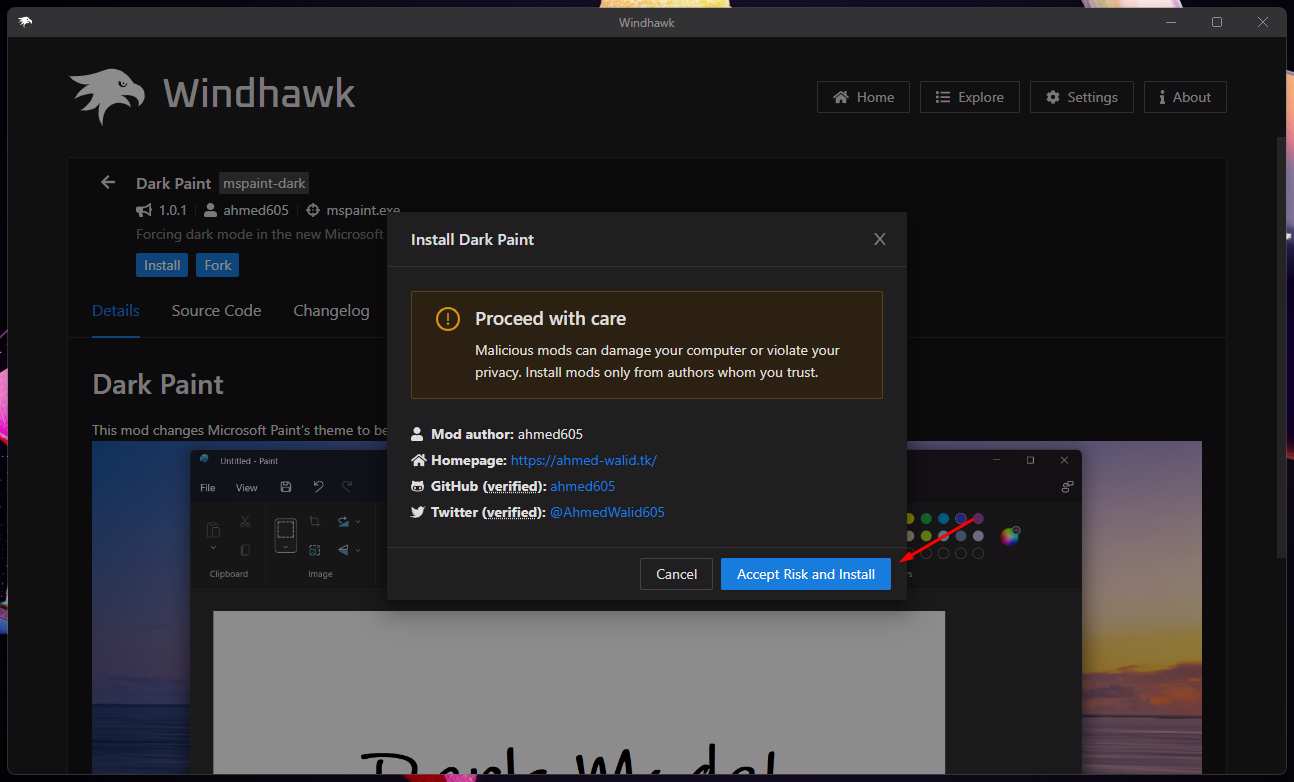Go to the Home page
Image resolution: width=1294 pixels, height=782 pixels.
(x=863, y=97)
